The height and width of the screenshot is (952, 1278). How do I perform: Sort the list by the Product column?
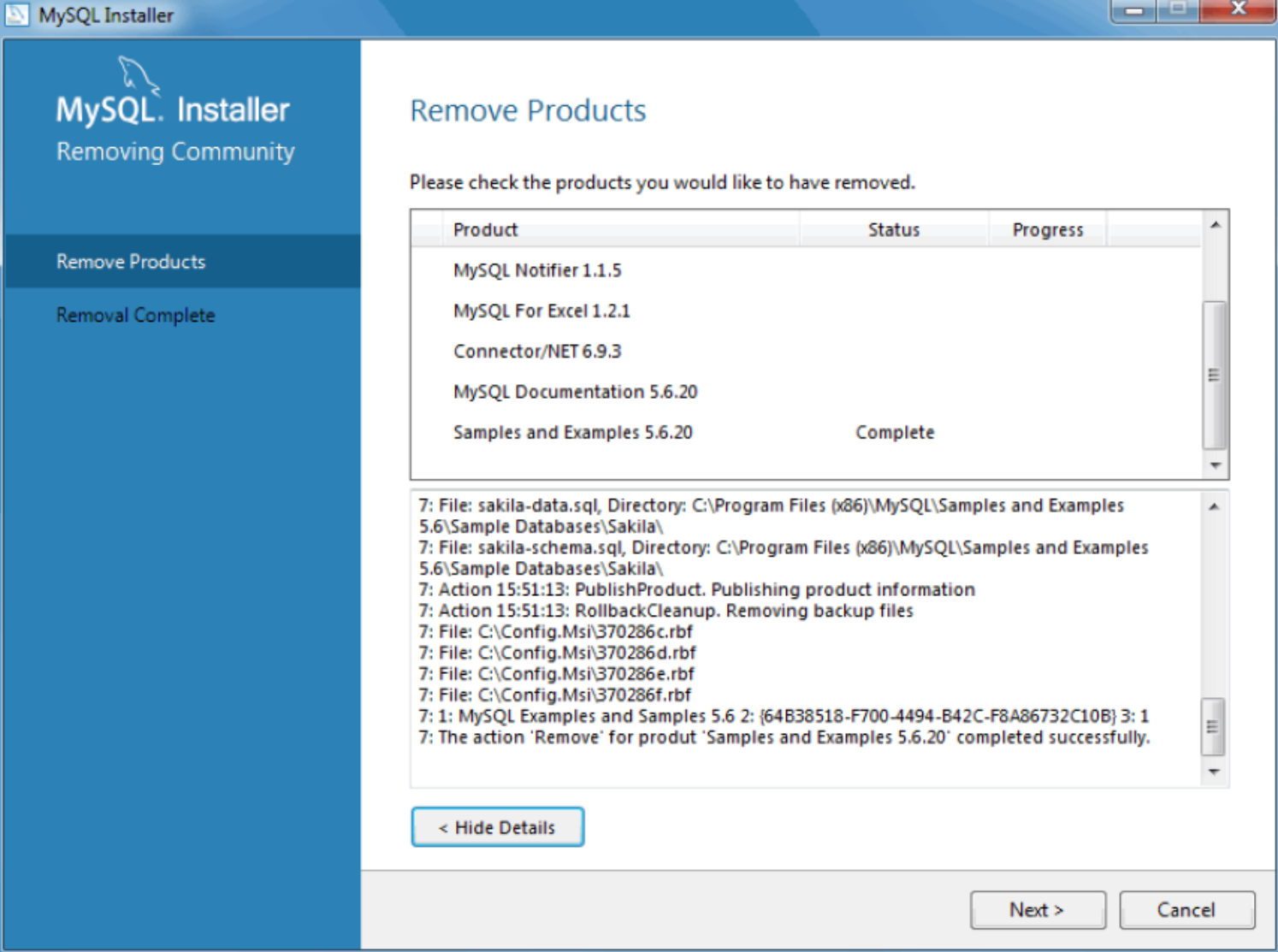tap(485, 228)
